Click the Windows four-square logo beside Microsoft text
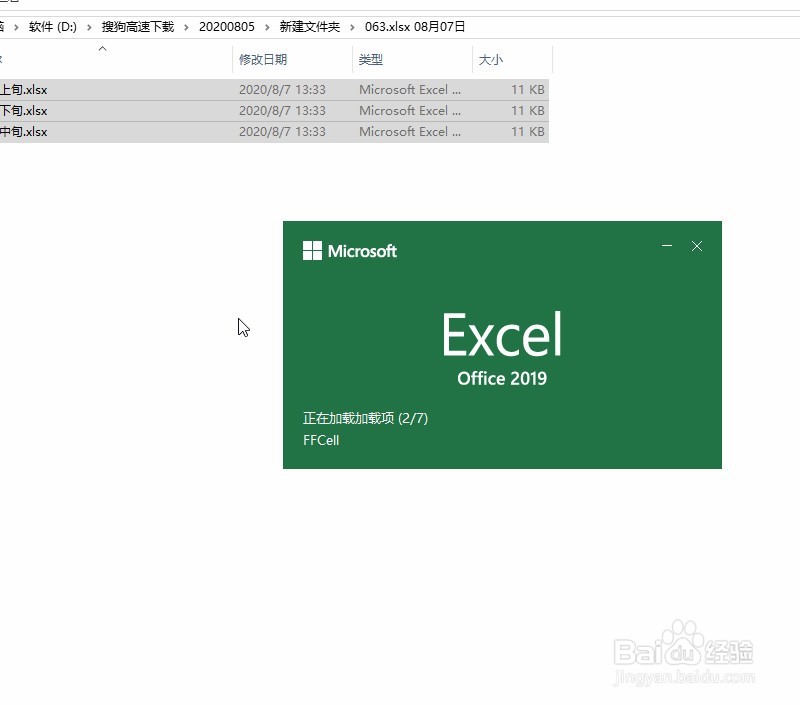 click(x=310, y=250)
